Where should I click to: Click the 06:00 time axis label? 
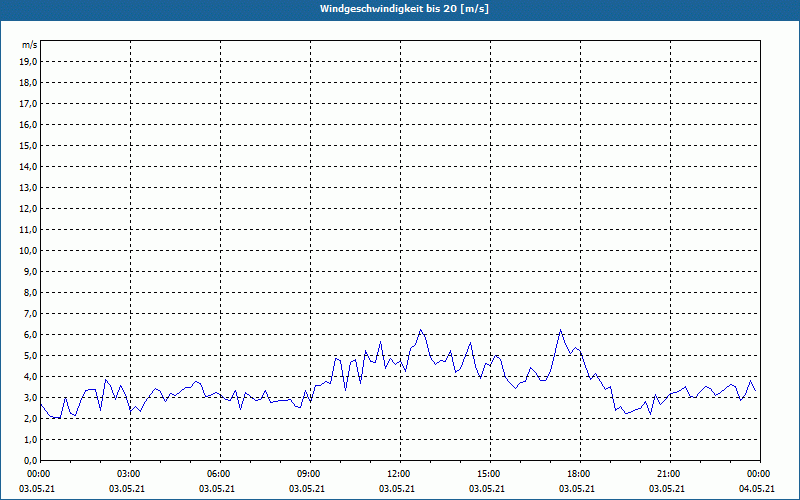coord(220,474)
